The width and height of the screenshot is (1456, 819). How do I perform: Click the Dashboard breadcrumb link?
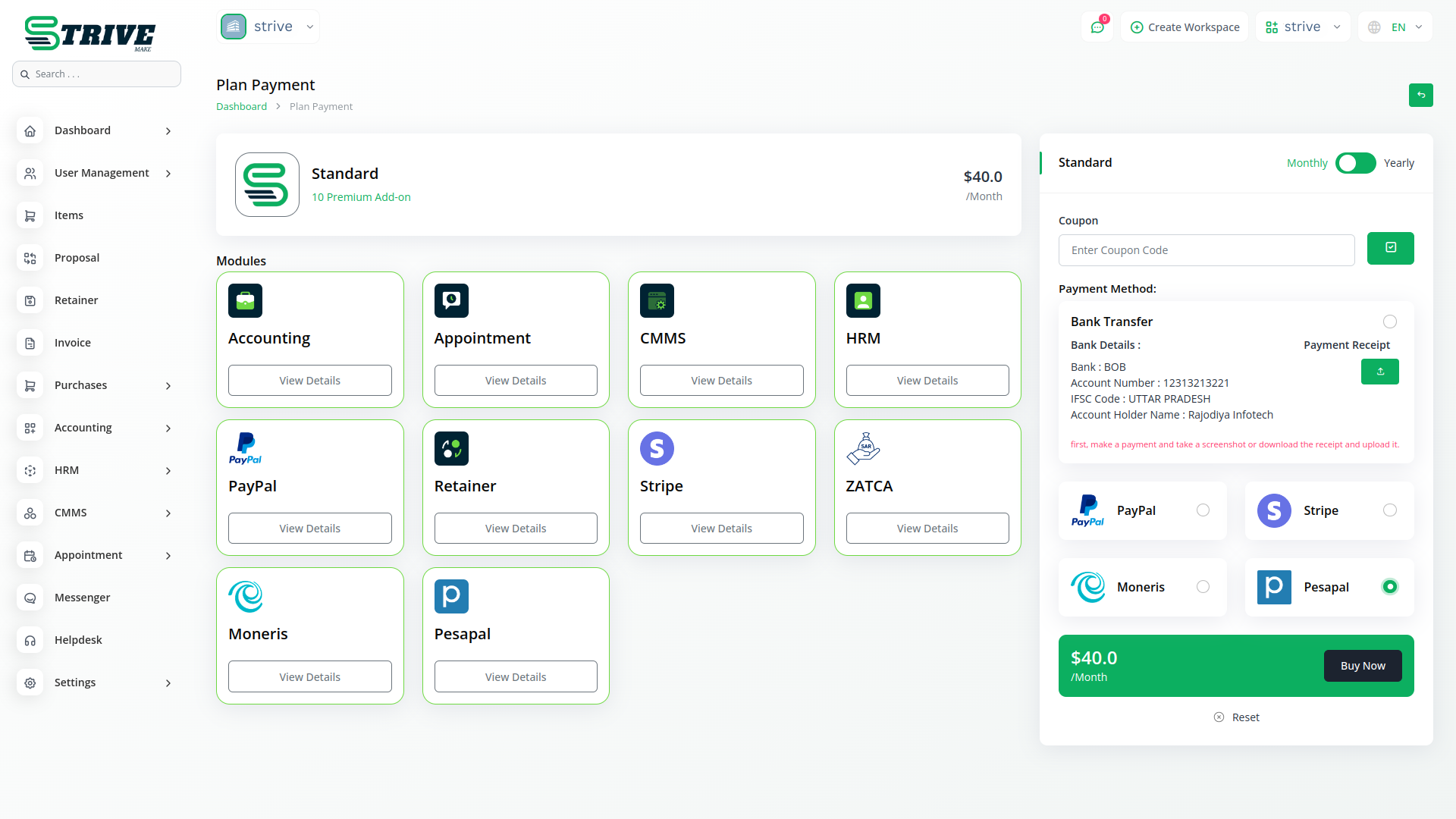pos(241,107)
